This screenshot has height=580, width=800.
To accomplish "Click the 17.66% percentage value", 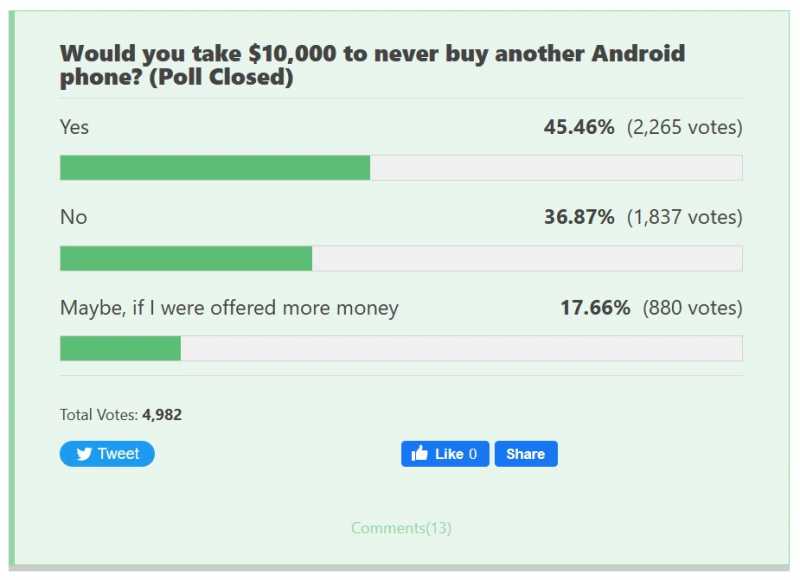I will 595,308.
